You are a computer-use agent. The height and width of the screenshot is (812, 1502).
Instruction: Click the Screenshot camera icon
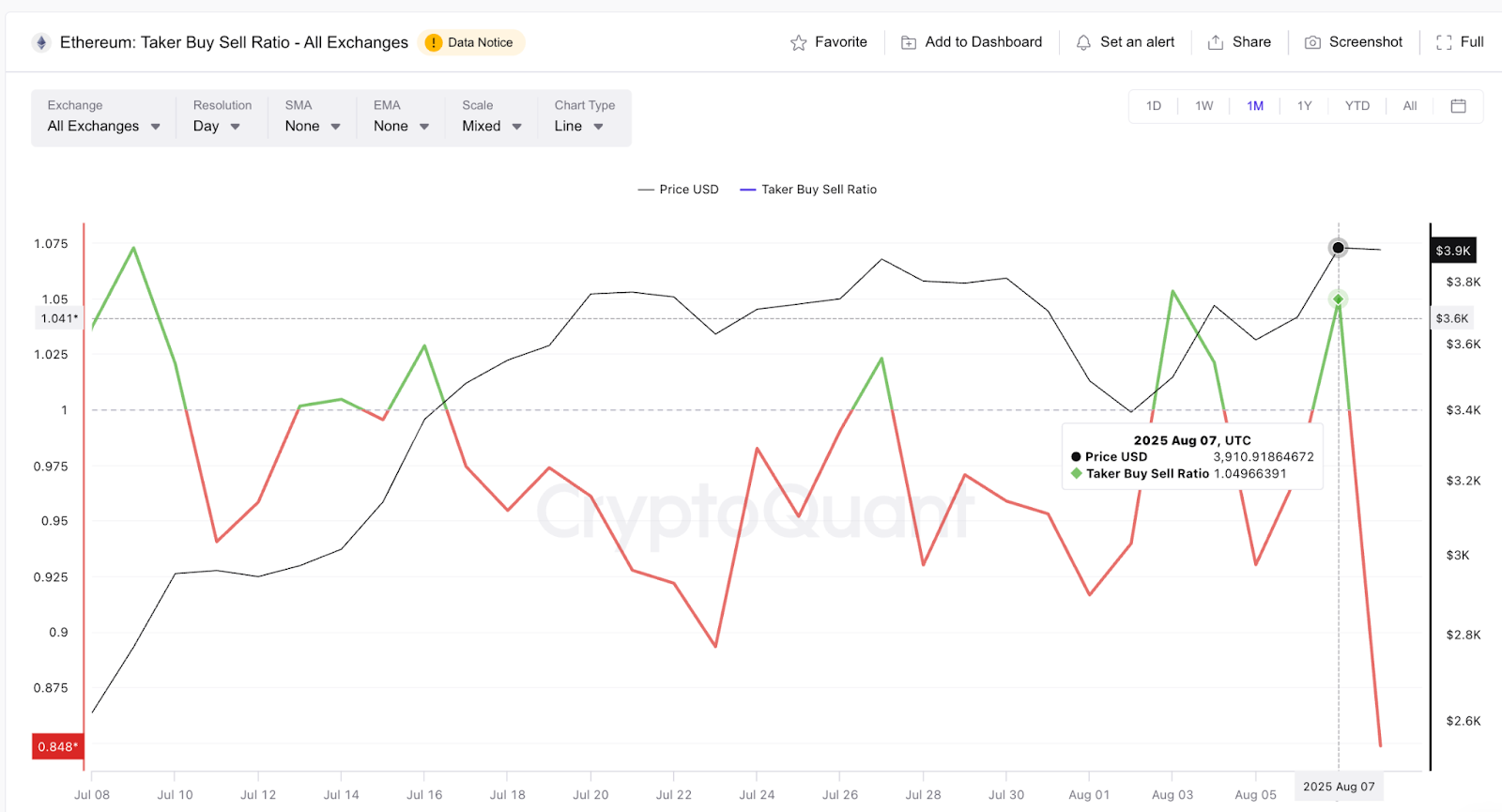point(1312,42)
